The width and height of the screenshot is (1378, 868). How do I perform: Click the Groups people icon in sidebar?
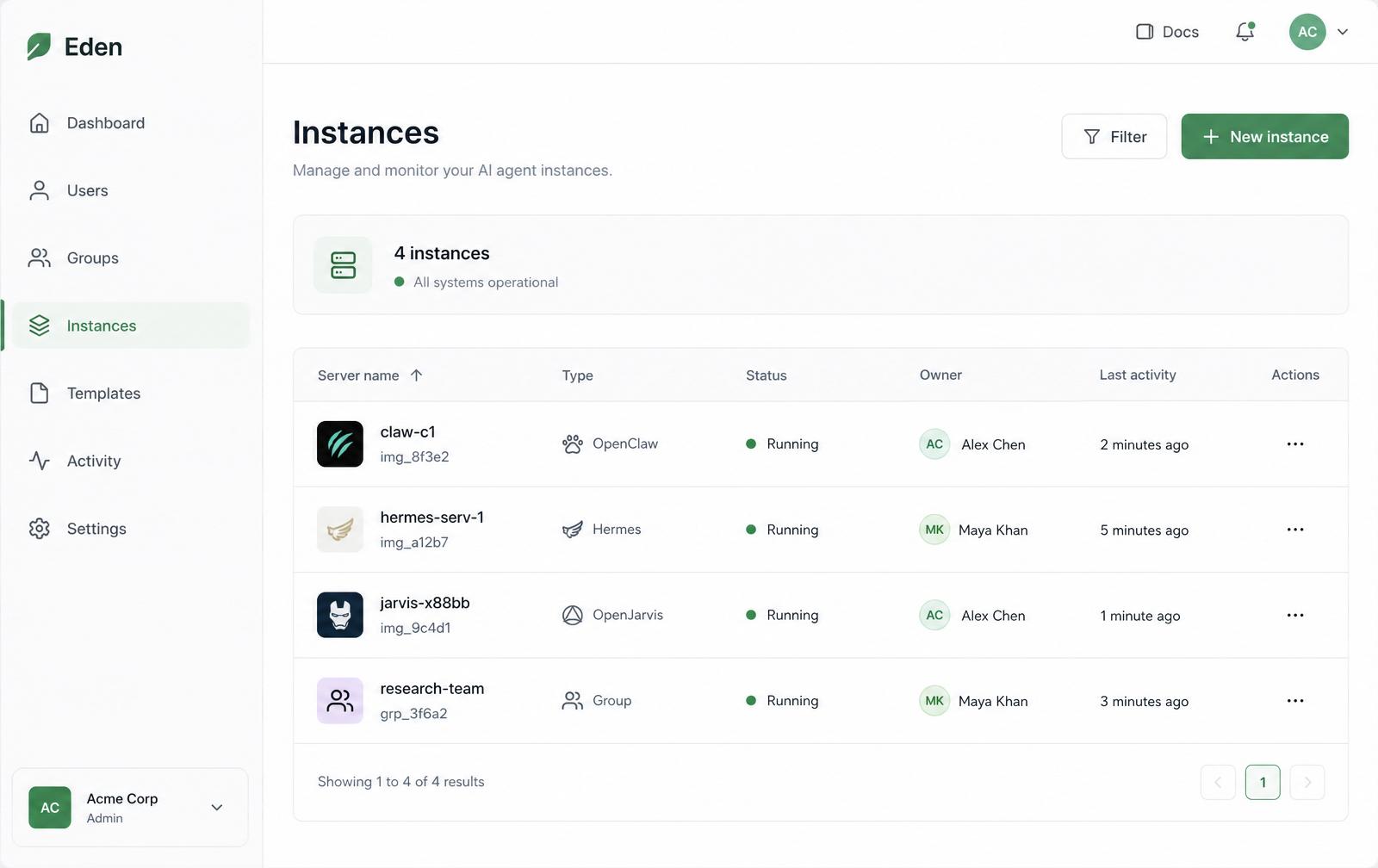[40, 258]
